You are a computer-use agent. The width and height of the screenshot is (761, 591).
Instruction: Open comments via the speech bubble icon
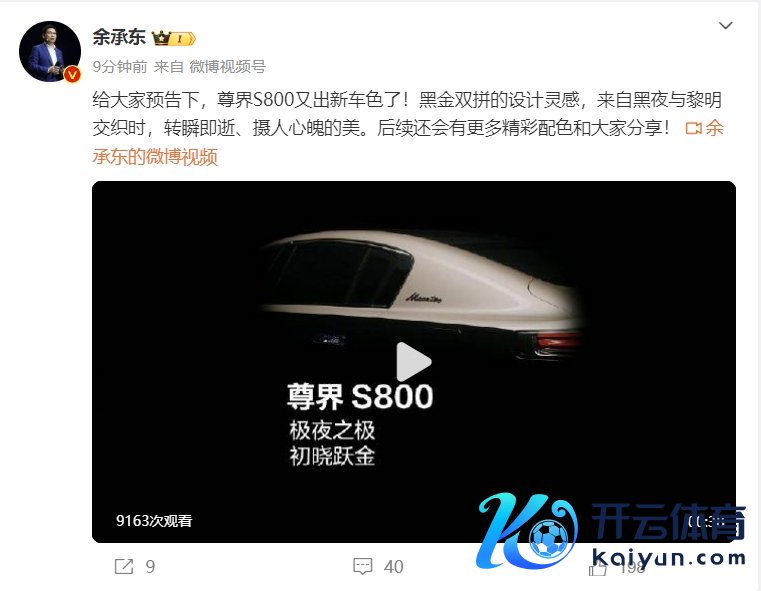[x=363, y=566]
